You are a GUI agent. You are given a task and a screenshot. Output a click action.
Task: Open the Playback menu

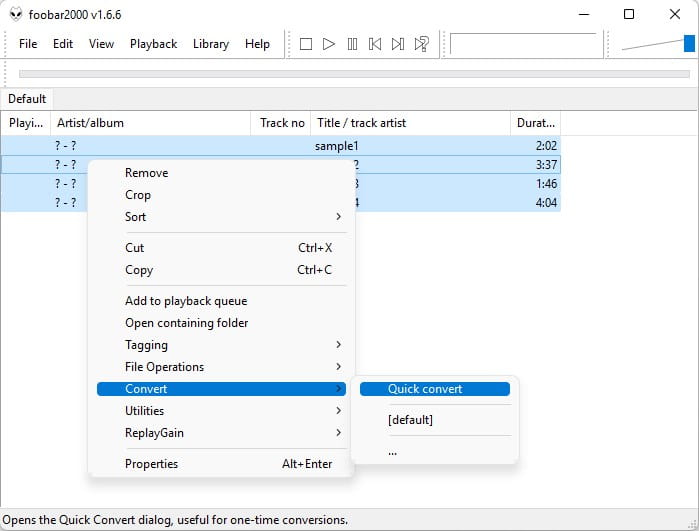(x=153, y=44)
